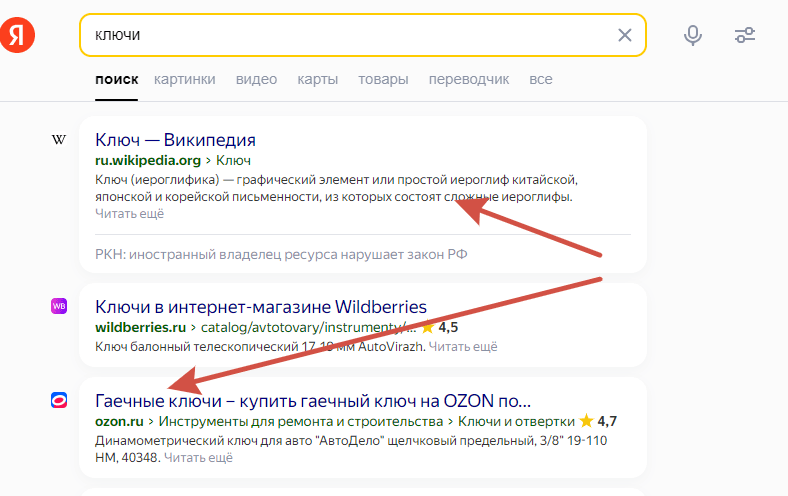Viewport: 788px width, 496px height.
Task: Visit ru.wikipedia.org domain link
Action: (148, 160)
